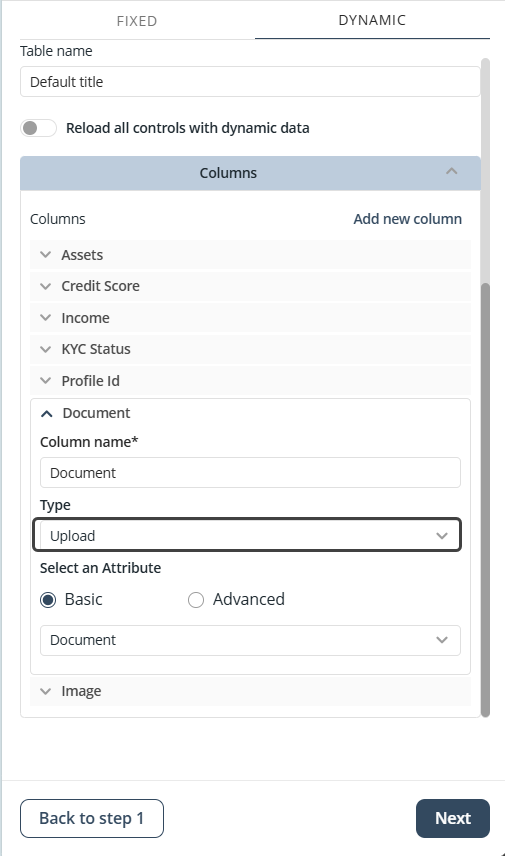Expand the Image column chevron
The image size is (505, 856).
pos(46,691)
